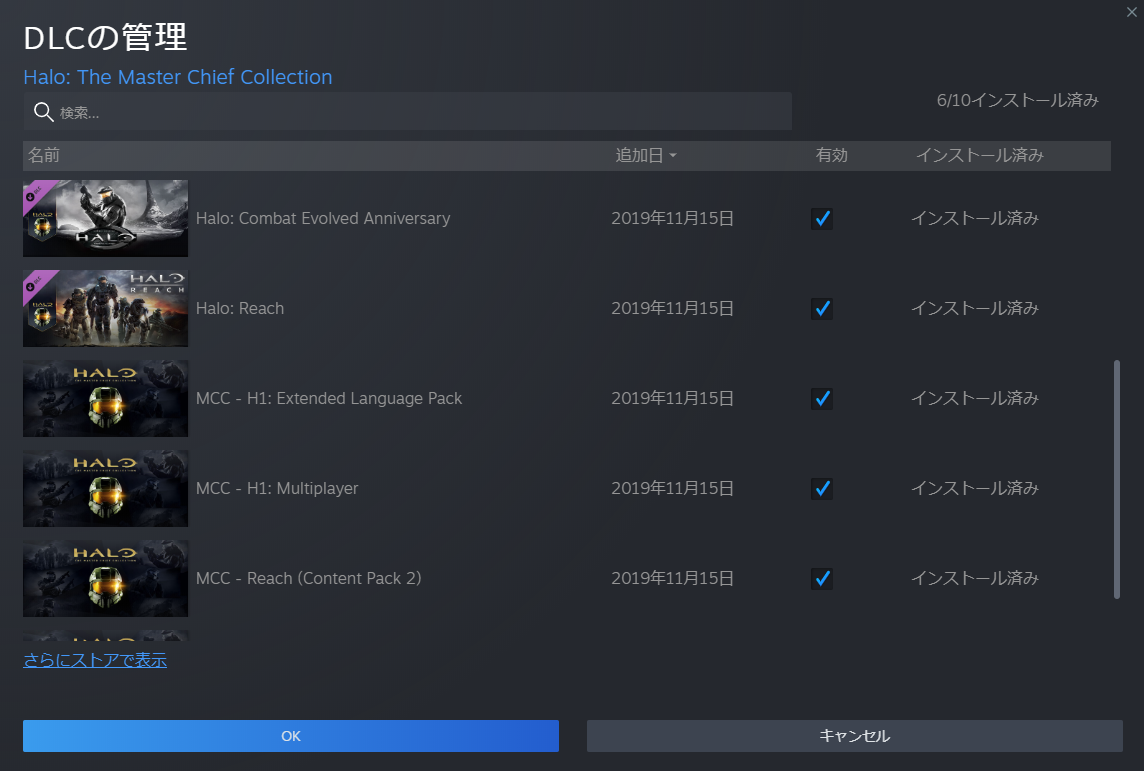The image size is (1144, 771).
Task: Confirm with the OK button
Action: [291, 736]
